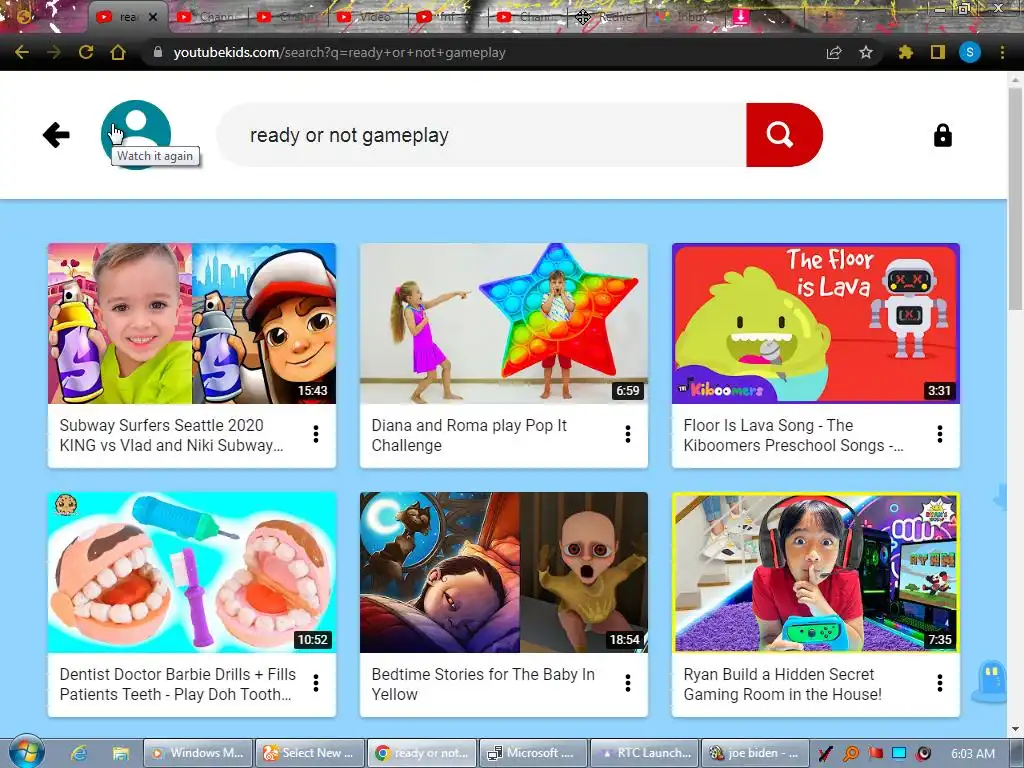Image resolution: width=1024 pixels, height=768 pixels.
Task: Click the magnifier tray icon
Action: click(851, 754)
